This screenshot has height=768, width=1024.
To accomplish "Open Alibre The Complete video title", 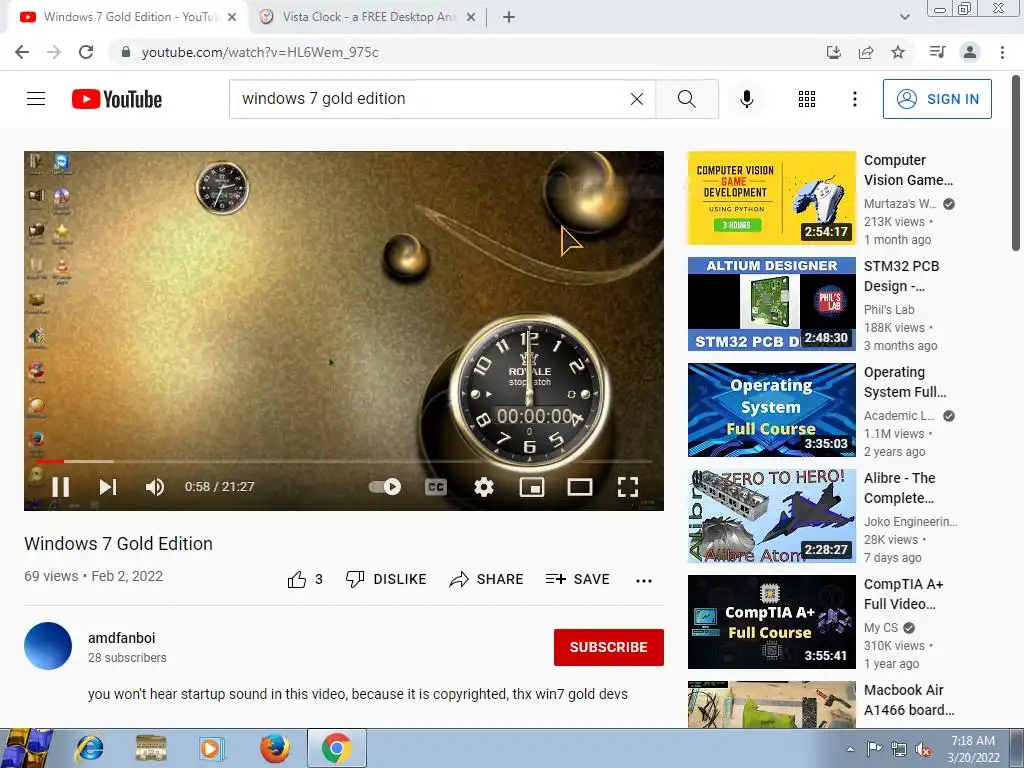I will (x=899, y=488).
